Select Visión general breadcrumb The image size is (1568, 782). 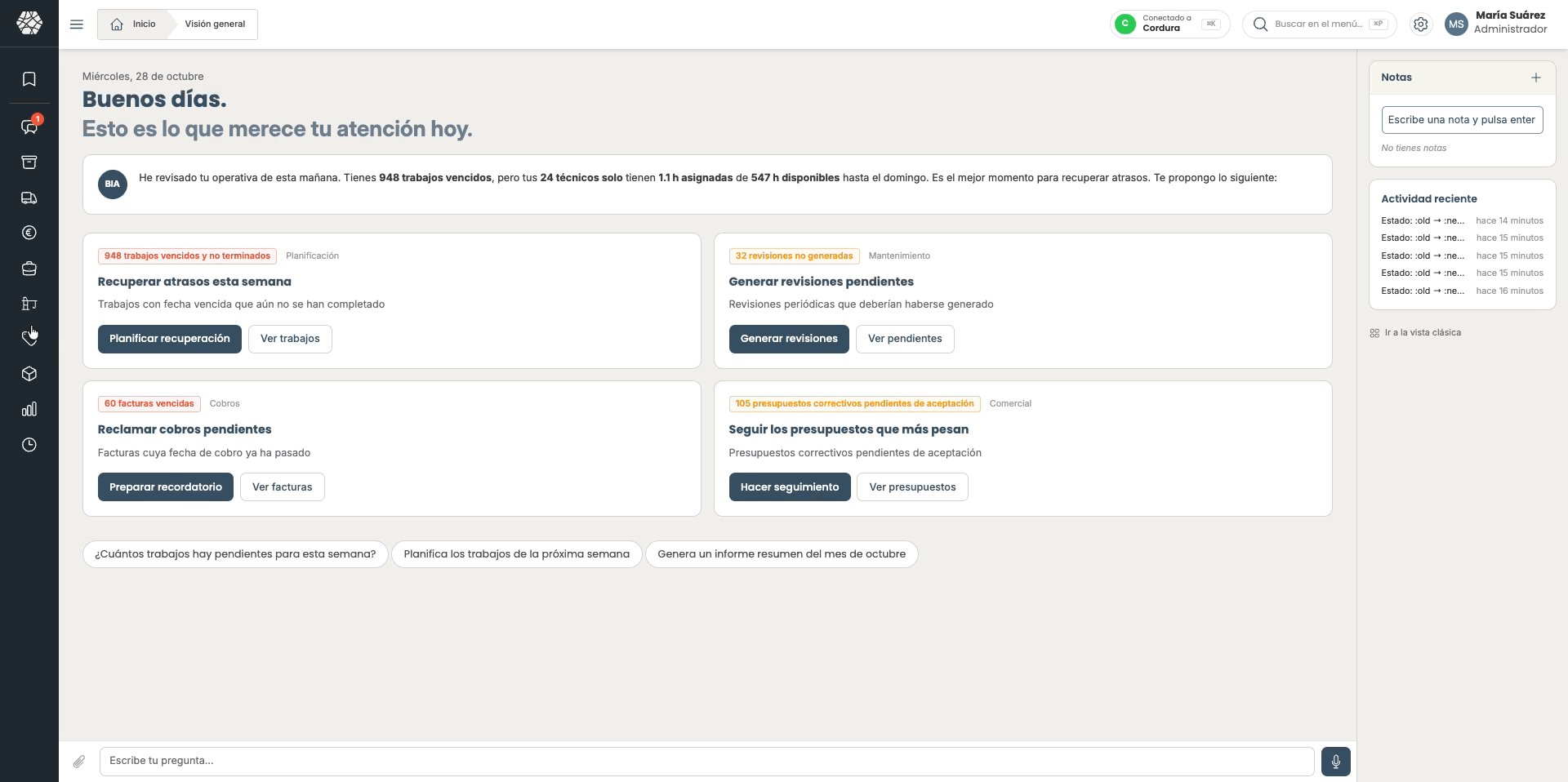tap(215, 24)
